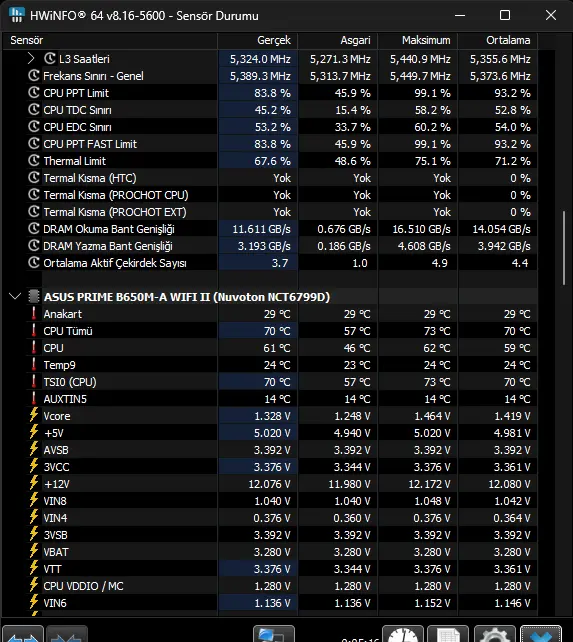Click the 1.328 V current Vcore value
Screen dimensions: 573x642
pyautogui.click(x=272, y=416)
